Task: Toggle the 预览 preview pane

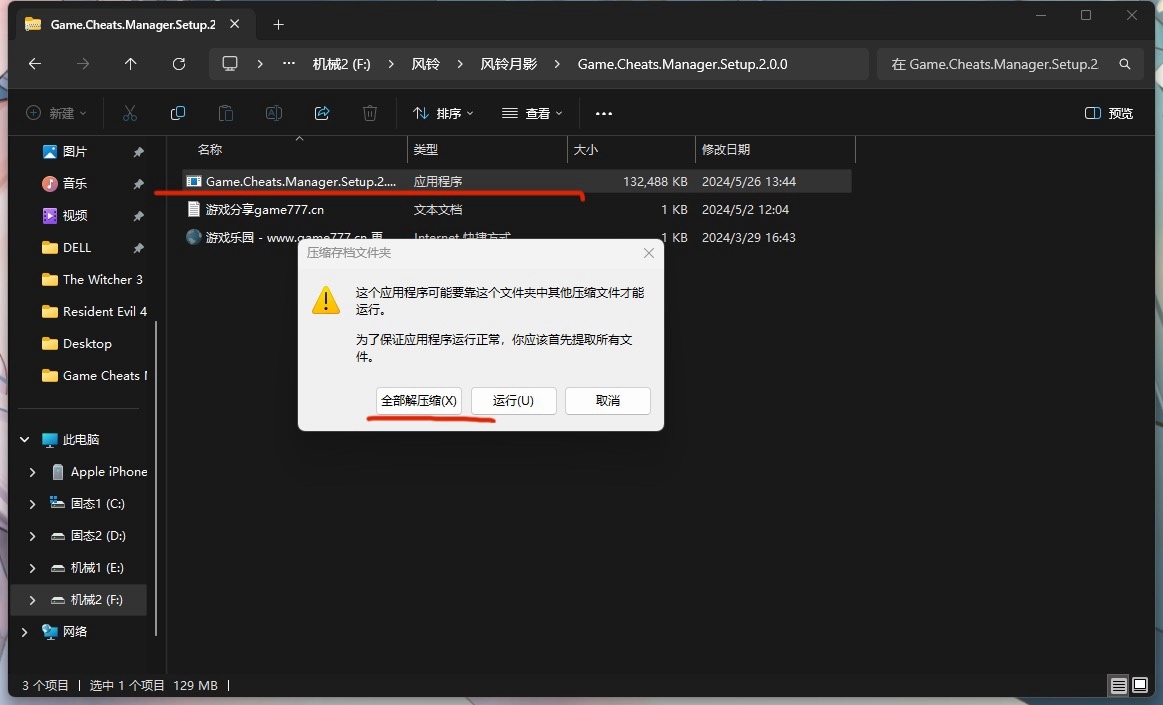Action: coord(1109,113)
